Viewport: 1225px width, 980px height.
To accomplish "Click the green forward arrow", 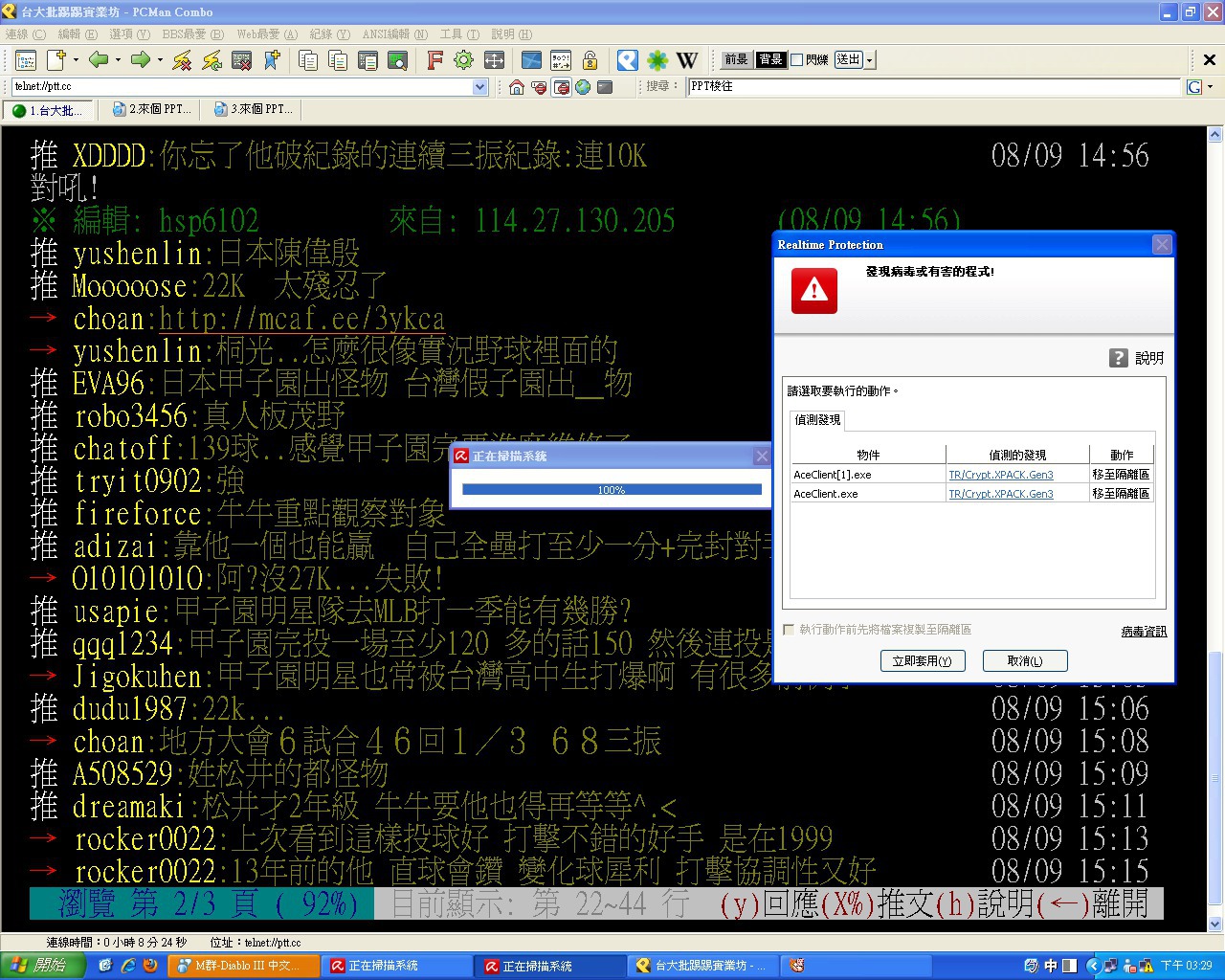I will [140, 60].
